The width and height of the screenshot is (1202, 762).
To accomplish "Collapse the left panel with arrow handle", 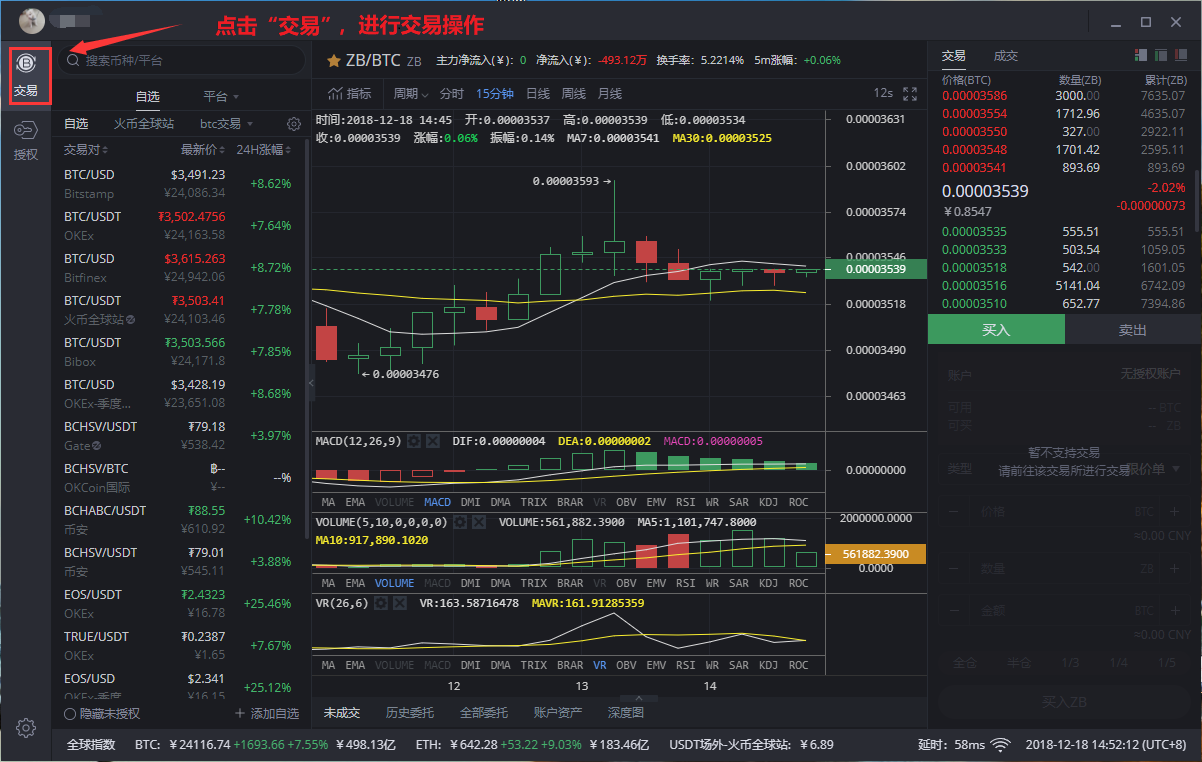I will (311, 383).
